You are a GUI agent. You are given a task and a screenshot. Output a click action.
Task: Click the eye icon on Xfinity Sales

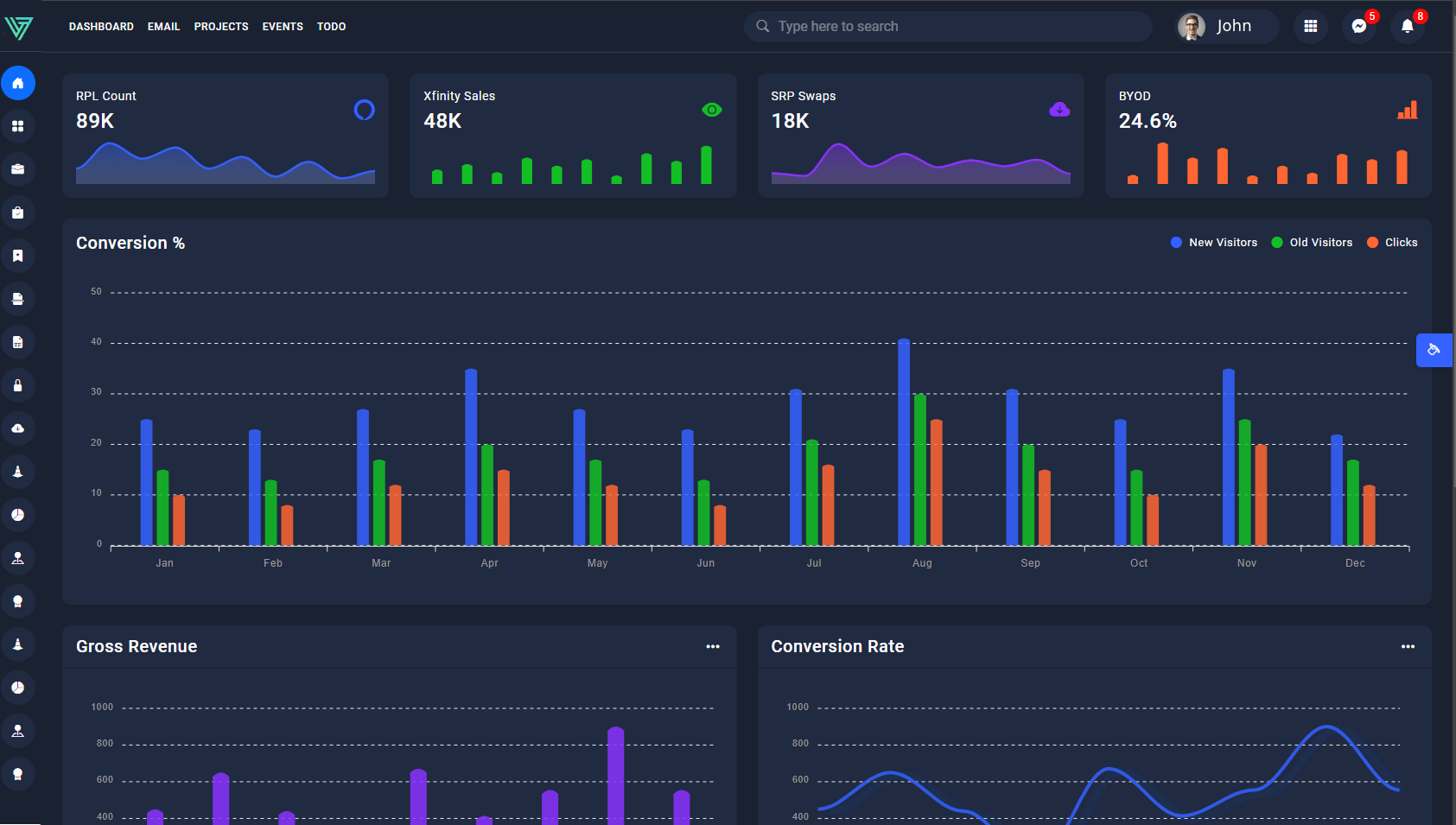point(711,110)
